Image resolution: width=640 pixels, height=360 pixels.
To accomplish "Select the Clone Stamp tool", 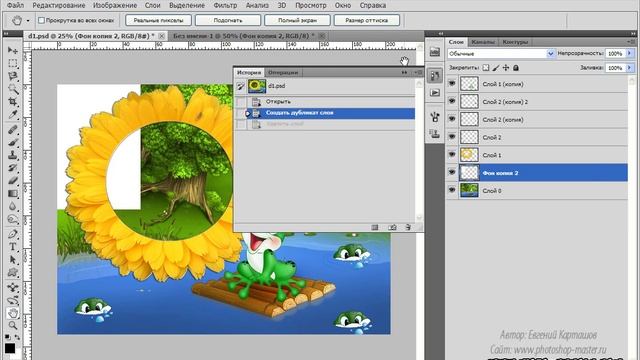I will pyautogui.click(x=13, y=155).
